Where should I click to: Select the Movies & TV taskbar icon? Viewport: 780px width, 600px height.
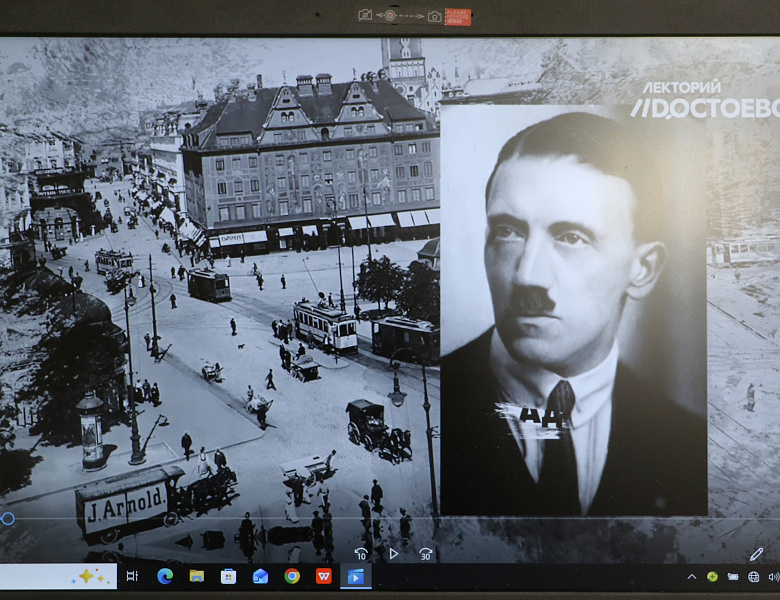coord(356,577)
